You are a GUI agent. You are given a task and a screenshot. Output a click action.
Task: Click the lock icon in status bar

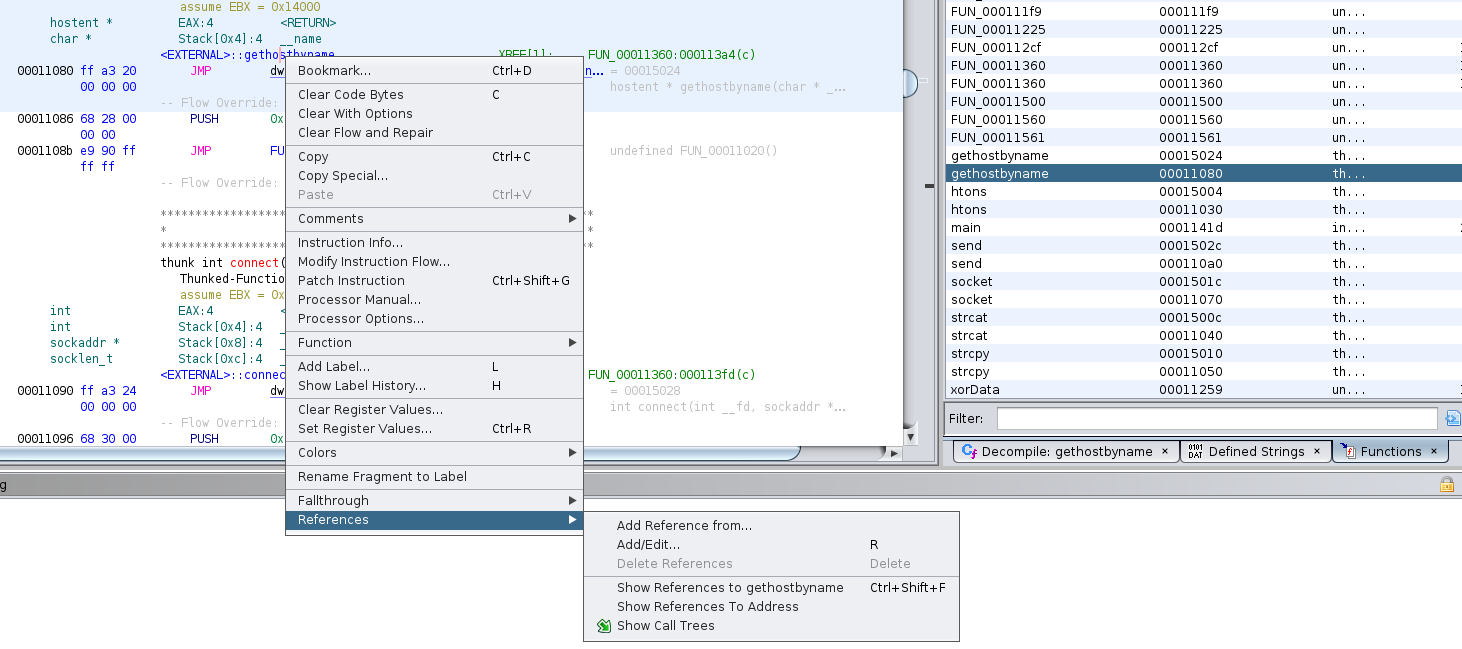pyautogui.click(x=1446, y=485)
